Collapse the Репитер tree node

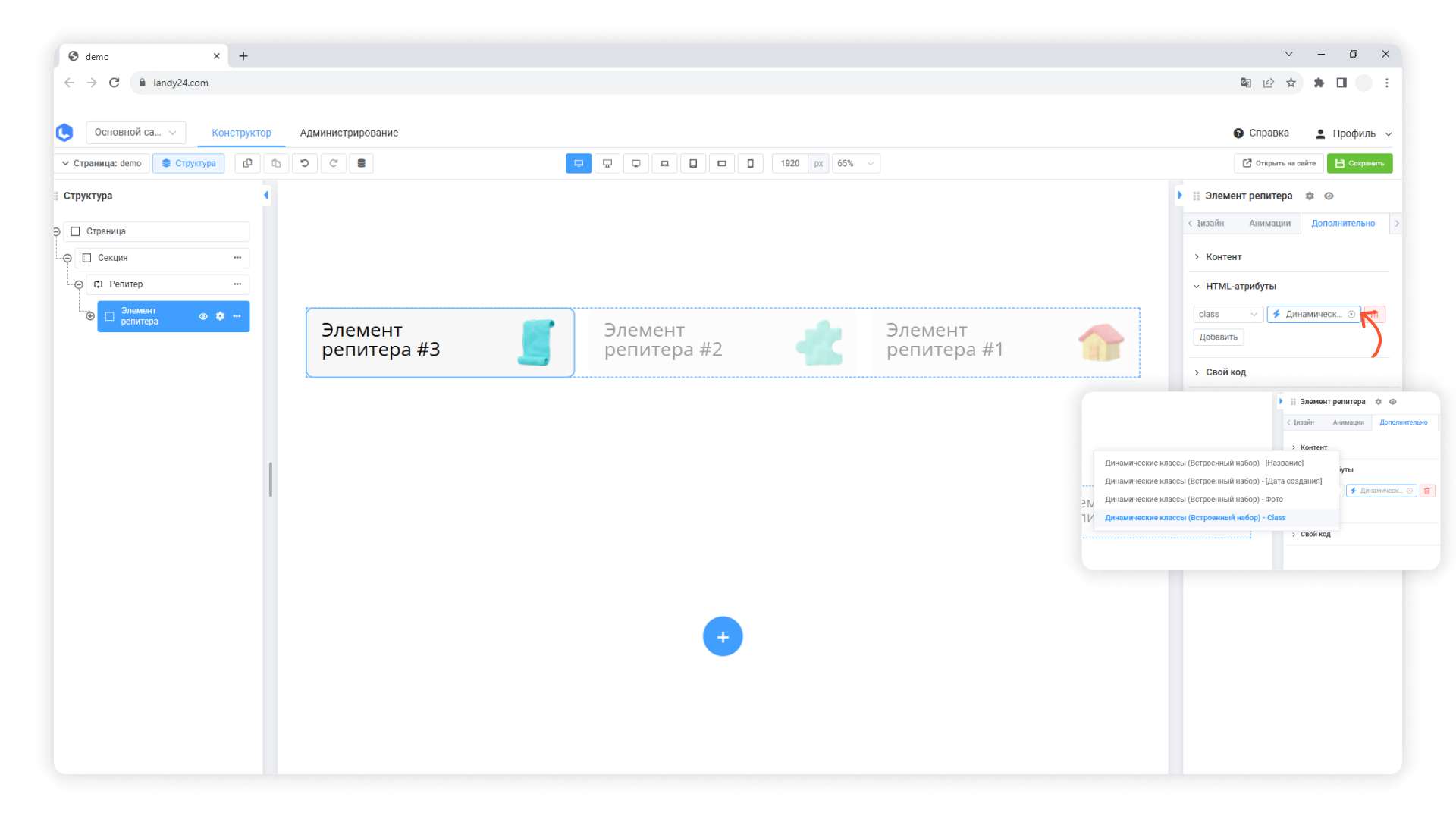tap(79, 284)
